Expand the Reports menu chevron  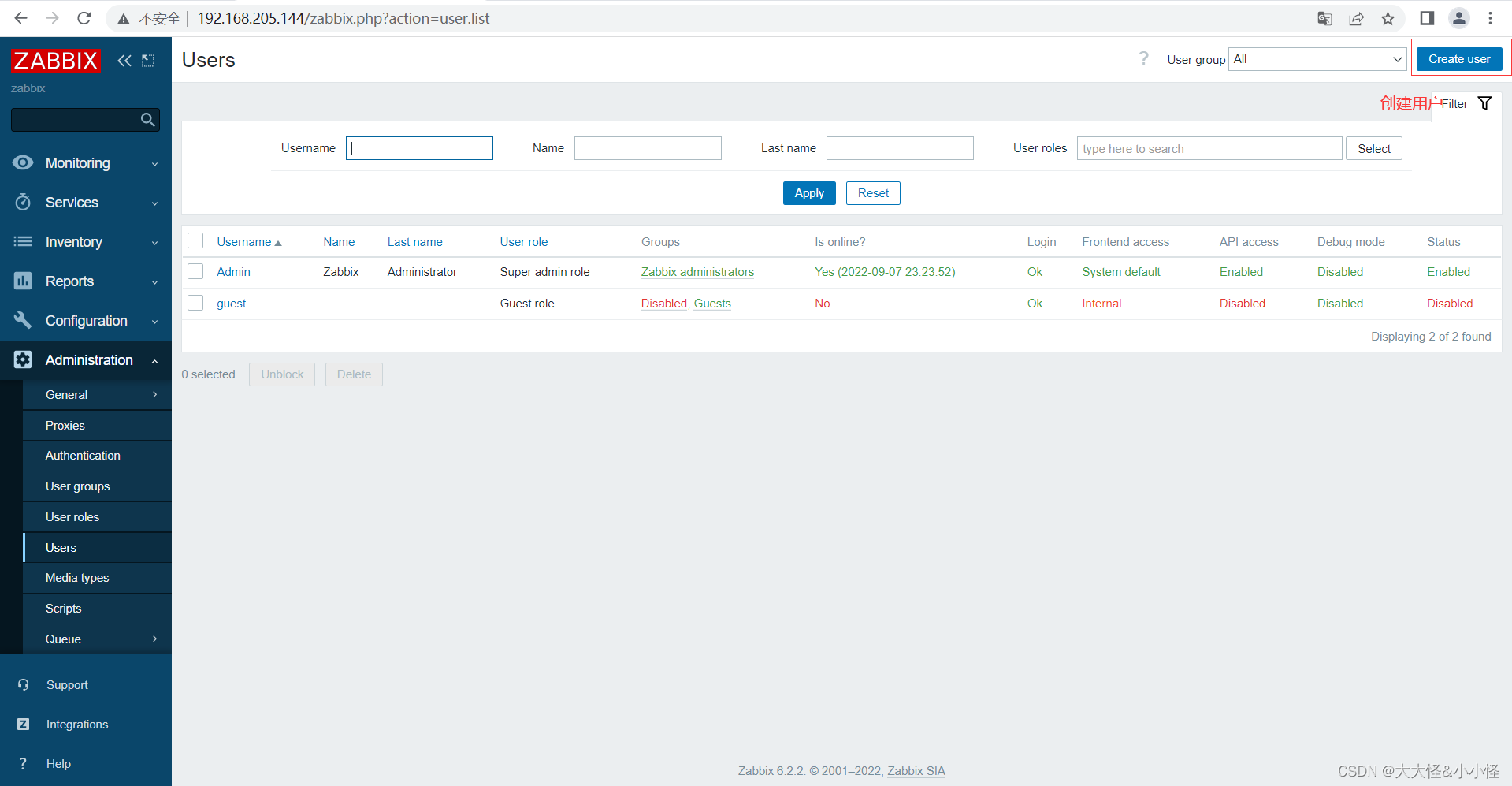pyautogui.click(x=154, y=282)
